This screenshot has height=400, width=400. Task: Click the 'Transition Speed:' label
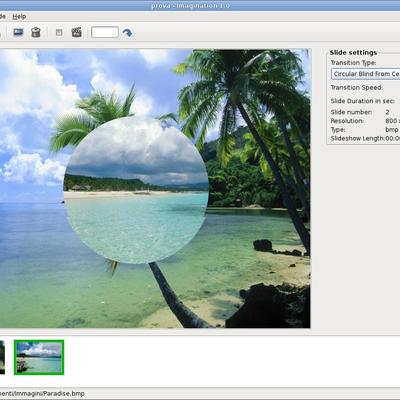point(357,87)
